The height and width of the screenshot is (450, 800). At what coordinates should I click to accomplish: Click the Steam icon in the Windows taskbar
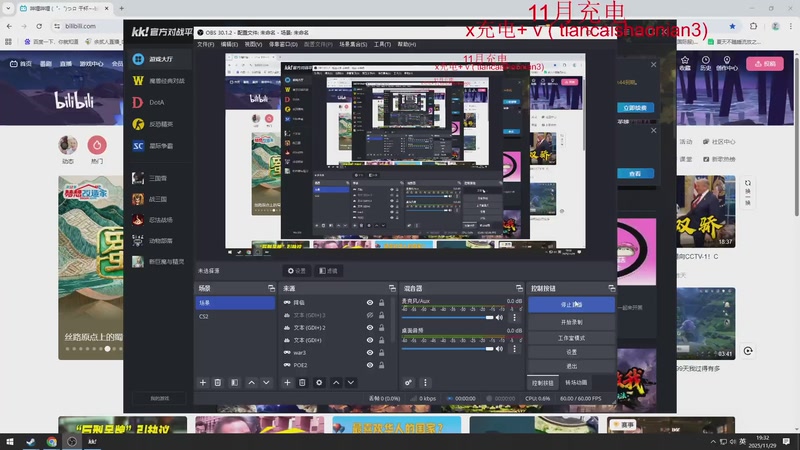pyautogui.click(x=31, y=442)
